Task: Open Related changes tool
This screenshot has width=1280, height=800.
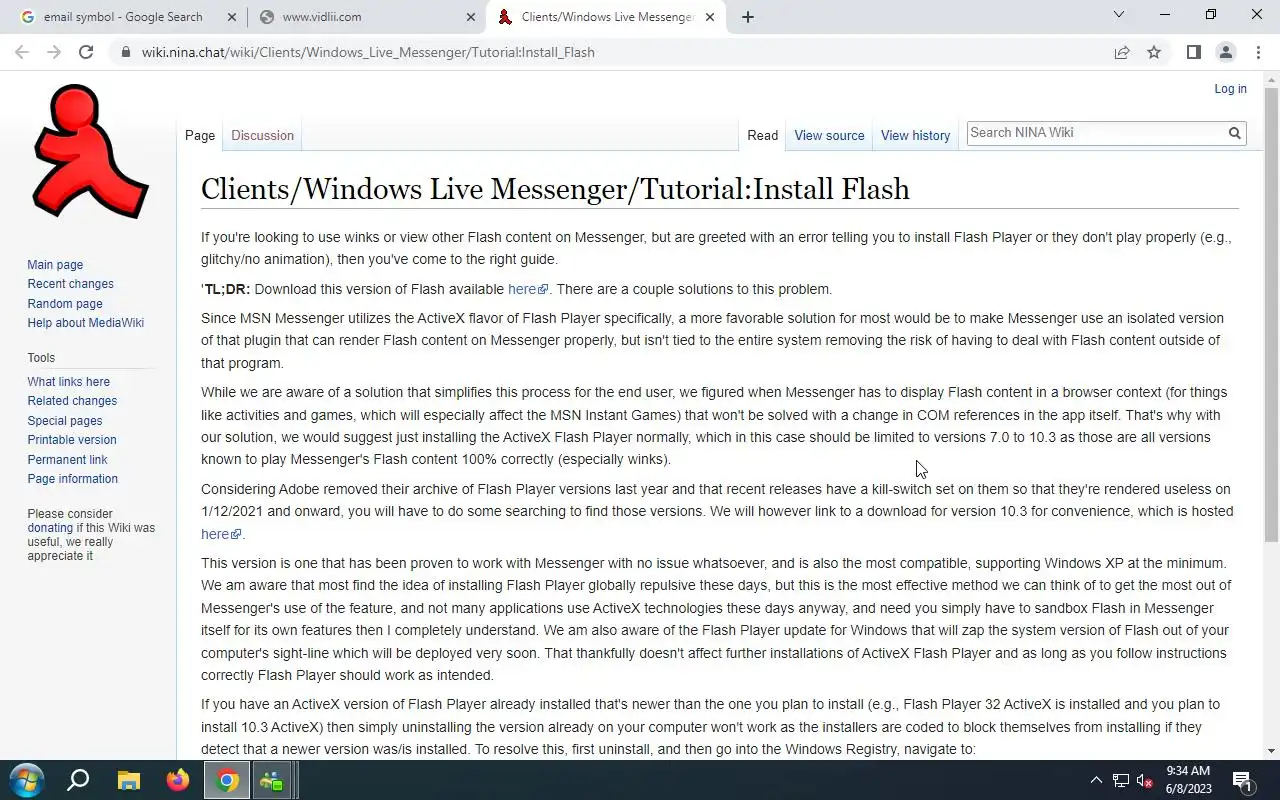Action: click(x=72, y=401)
